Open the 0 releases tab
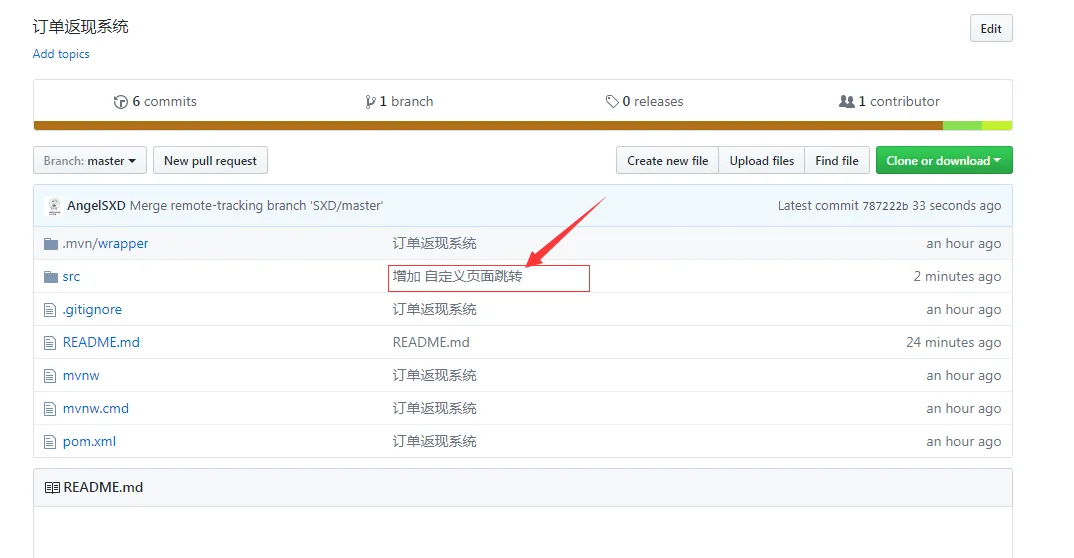 pos(645,101)
